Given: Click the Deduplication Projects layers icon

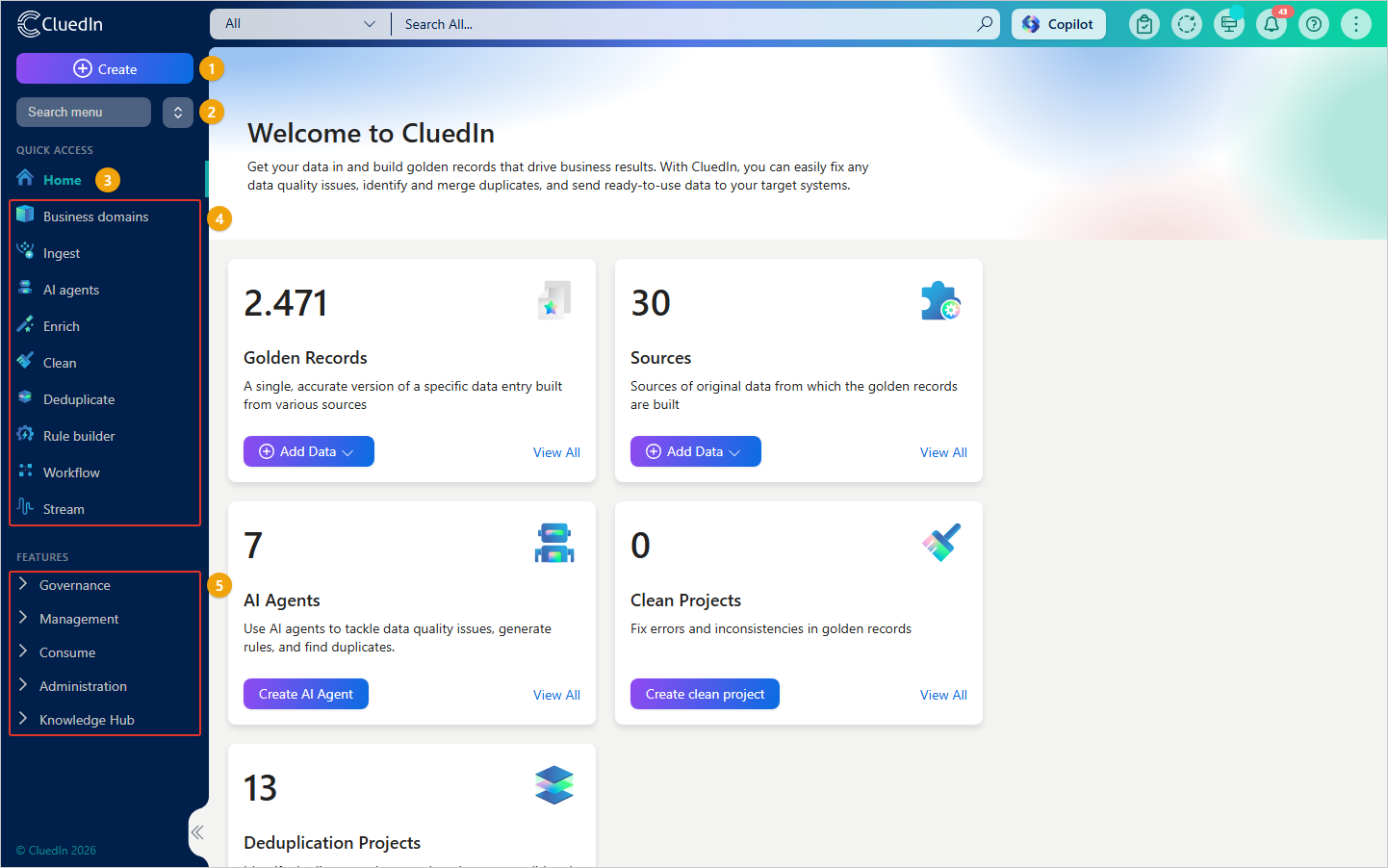Looking at the screenshot, I should (x=554, y=785).
